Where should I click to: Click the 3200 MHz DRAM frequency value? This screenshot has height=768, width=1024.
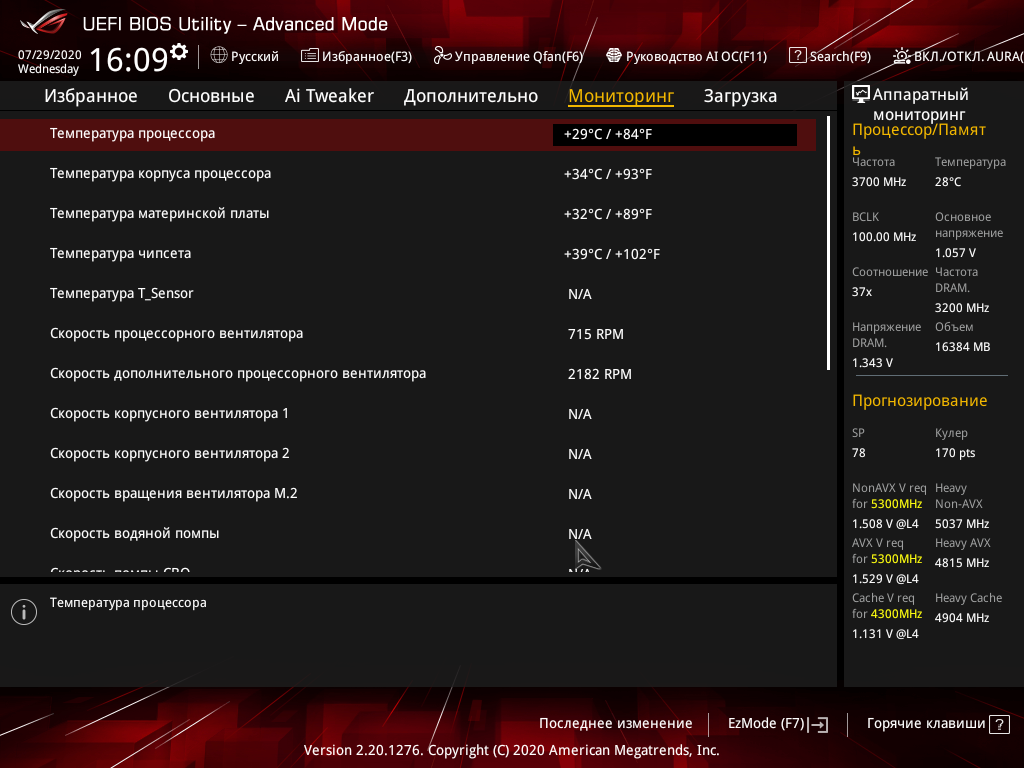[962, 308]
